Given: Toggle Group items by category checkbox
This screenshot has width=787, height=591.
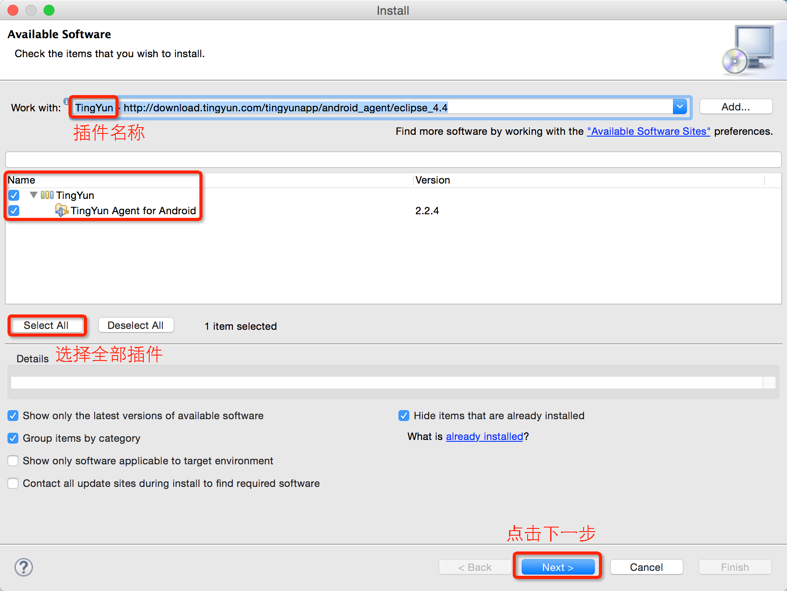Looking at the screenshot, I should click(13, 438).
